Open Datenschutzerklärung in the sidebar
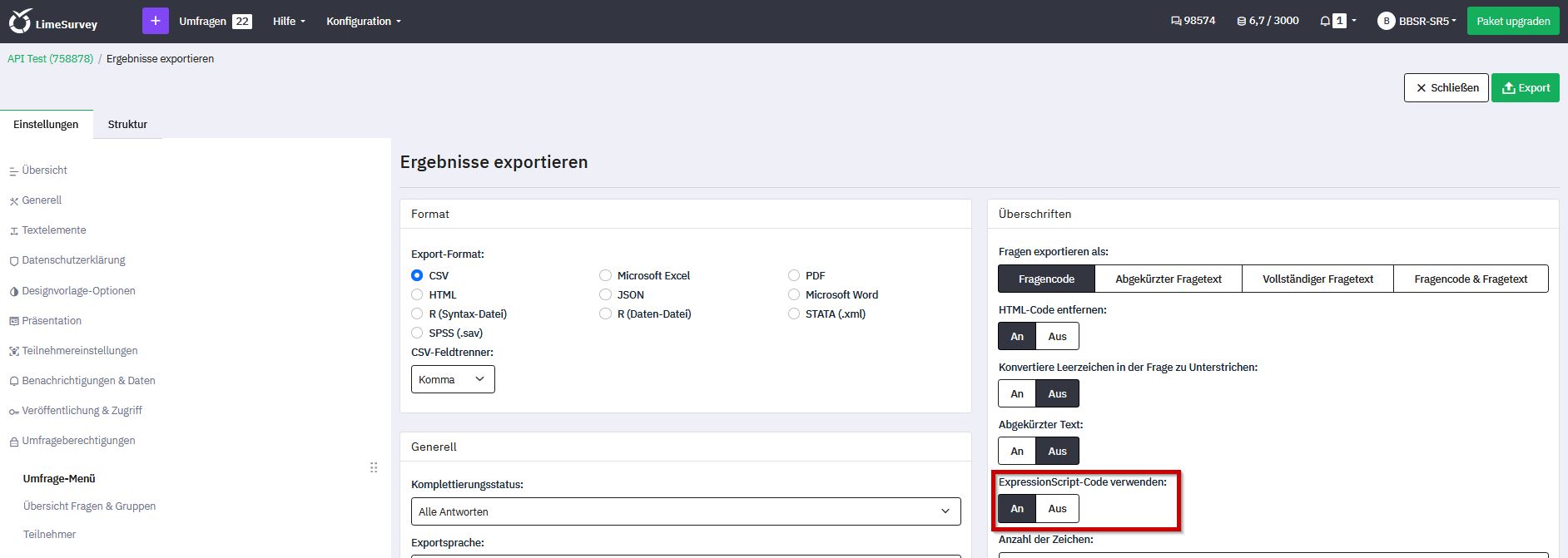The image size is (1568, 558). [73, 260]
